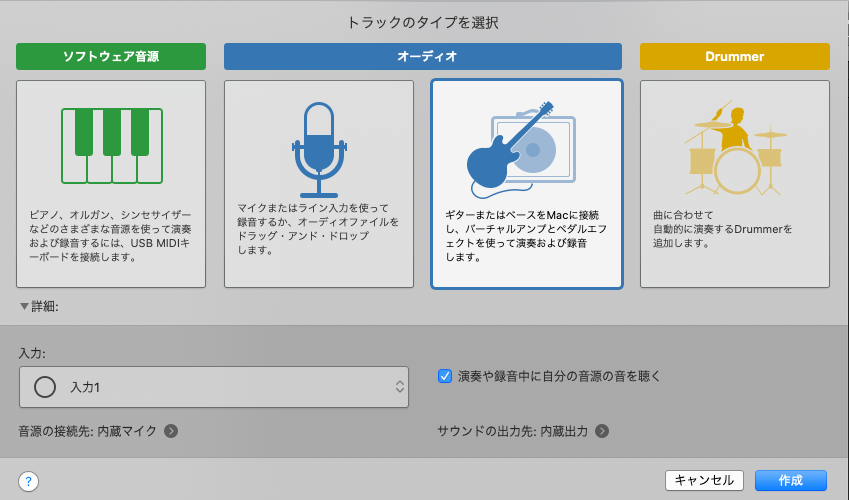This screenshot has height=500, width=849.
Task: Click the ソフトウェア音源 header
Action: pos(111,56)
